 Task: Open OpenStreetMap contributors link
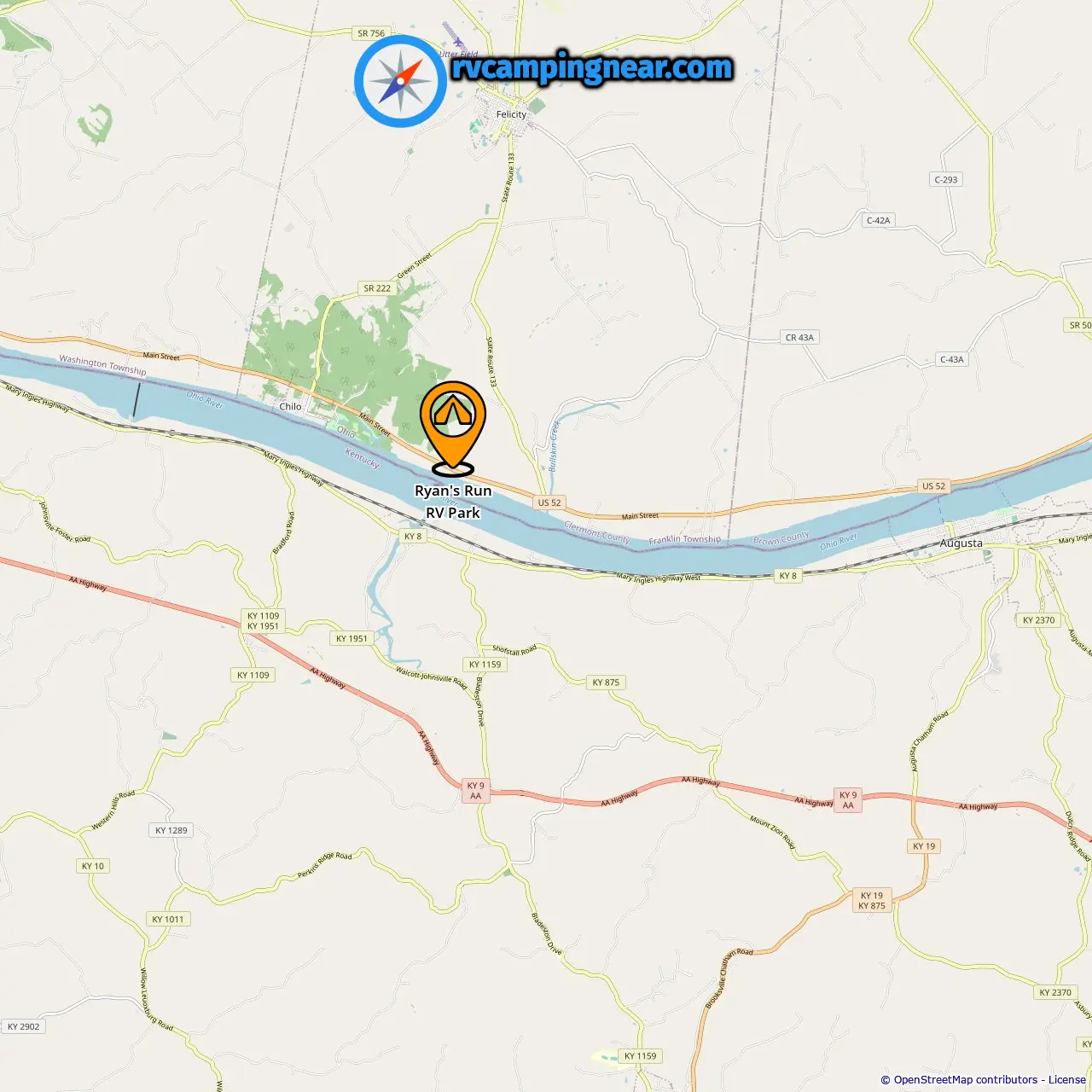pyautogui.click(x=966, y=1079)
